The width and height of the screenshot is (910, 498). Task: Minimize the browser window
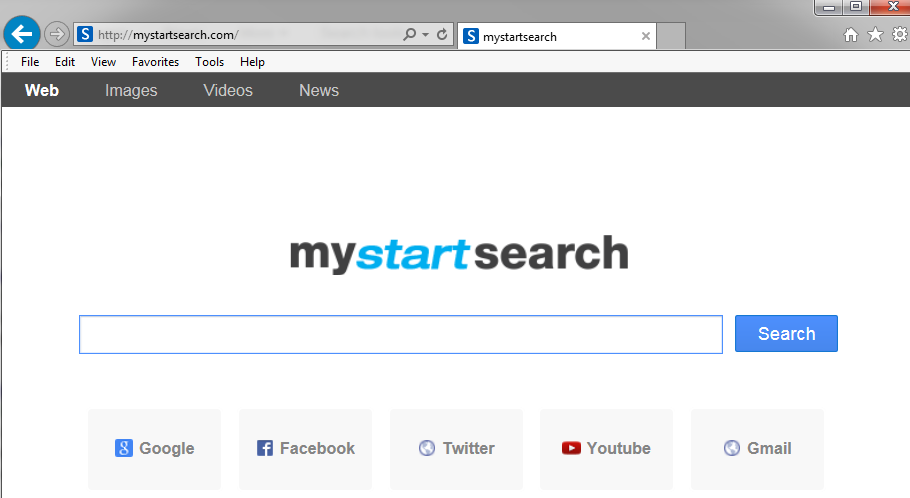829,8
